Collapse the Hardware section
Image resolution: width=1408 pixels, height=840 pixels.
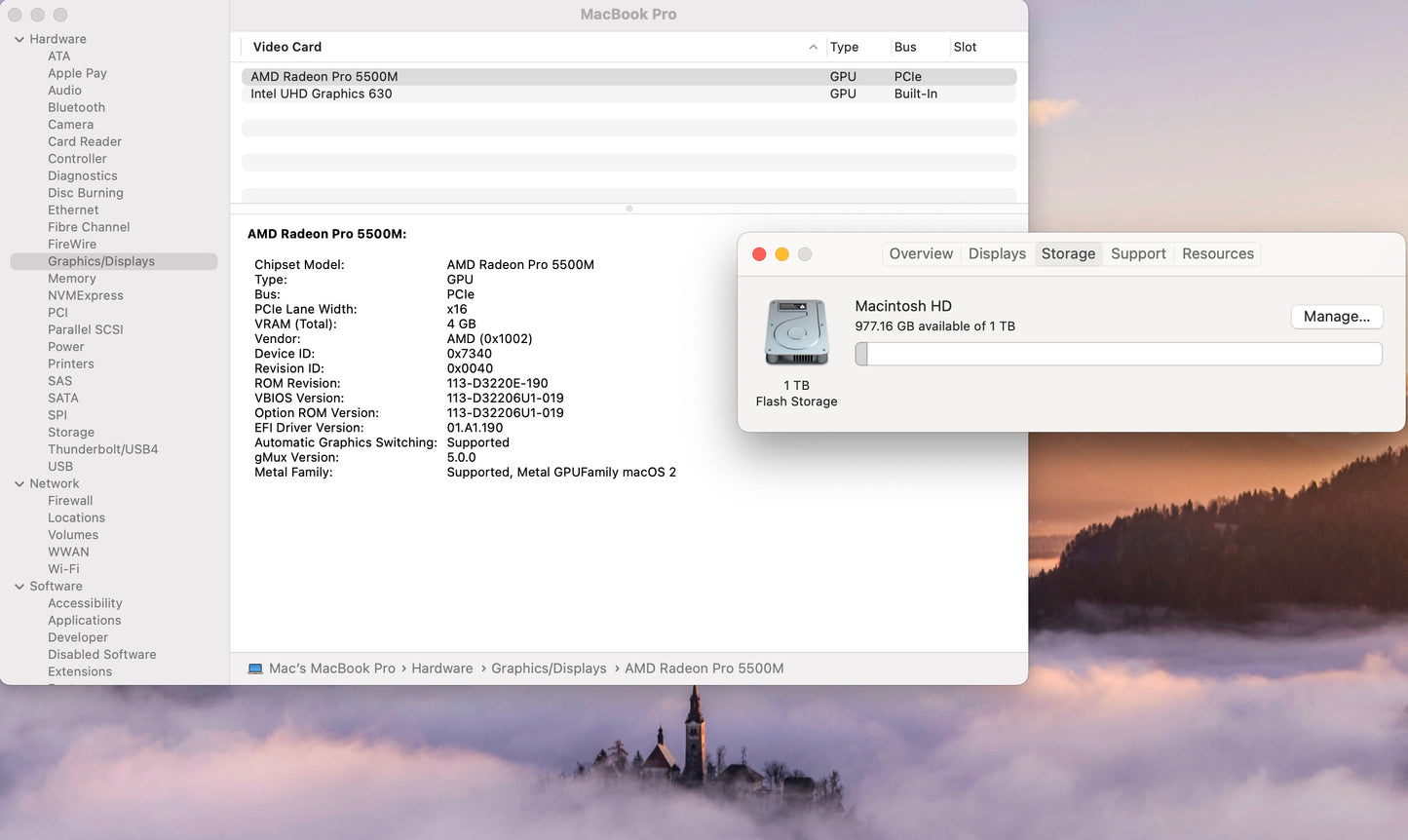click(19, 38)
